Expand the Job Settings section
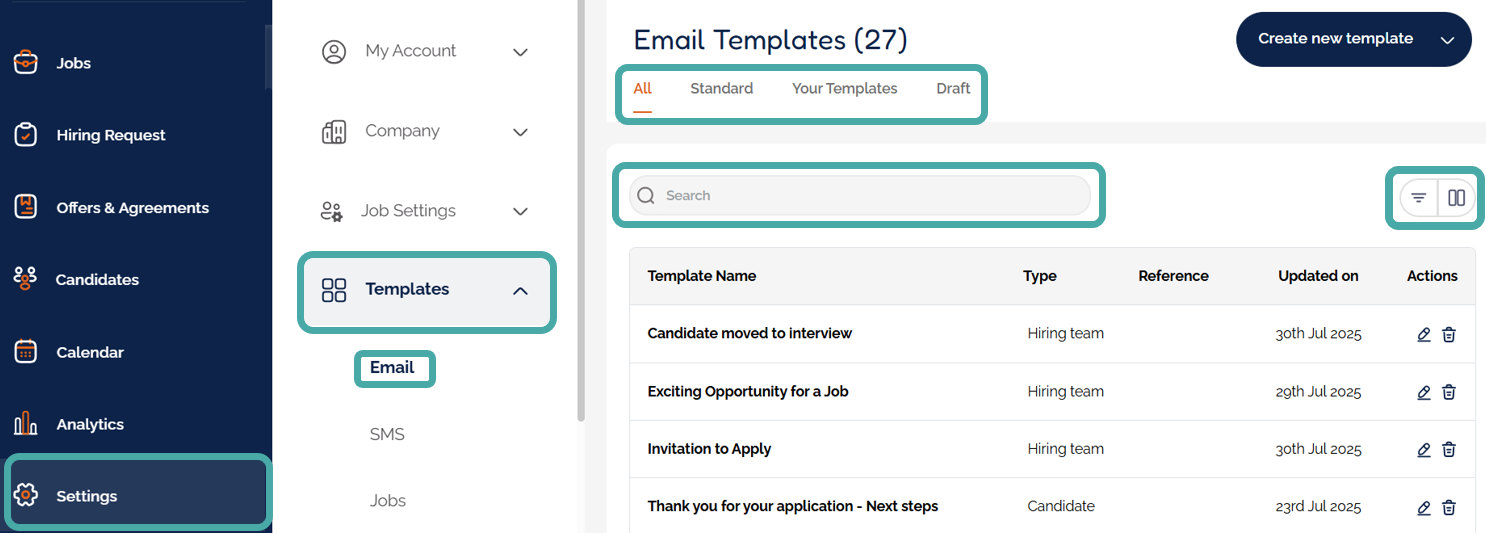 (520, 211)
